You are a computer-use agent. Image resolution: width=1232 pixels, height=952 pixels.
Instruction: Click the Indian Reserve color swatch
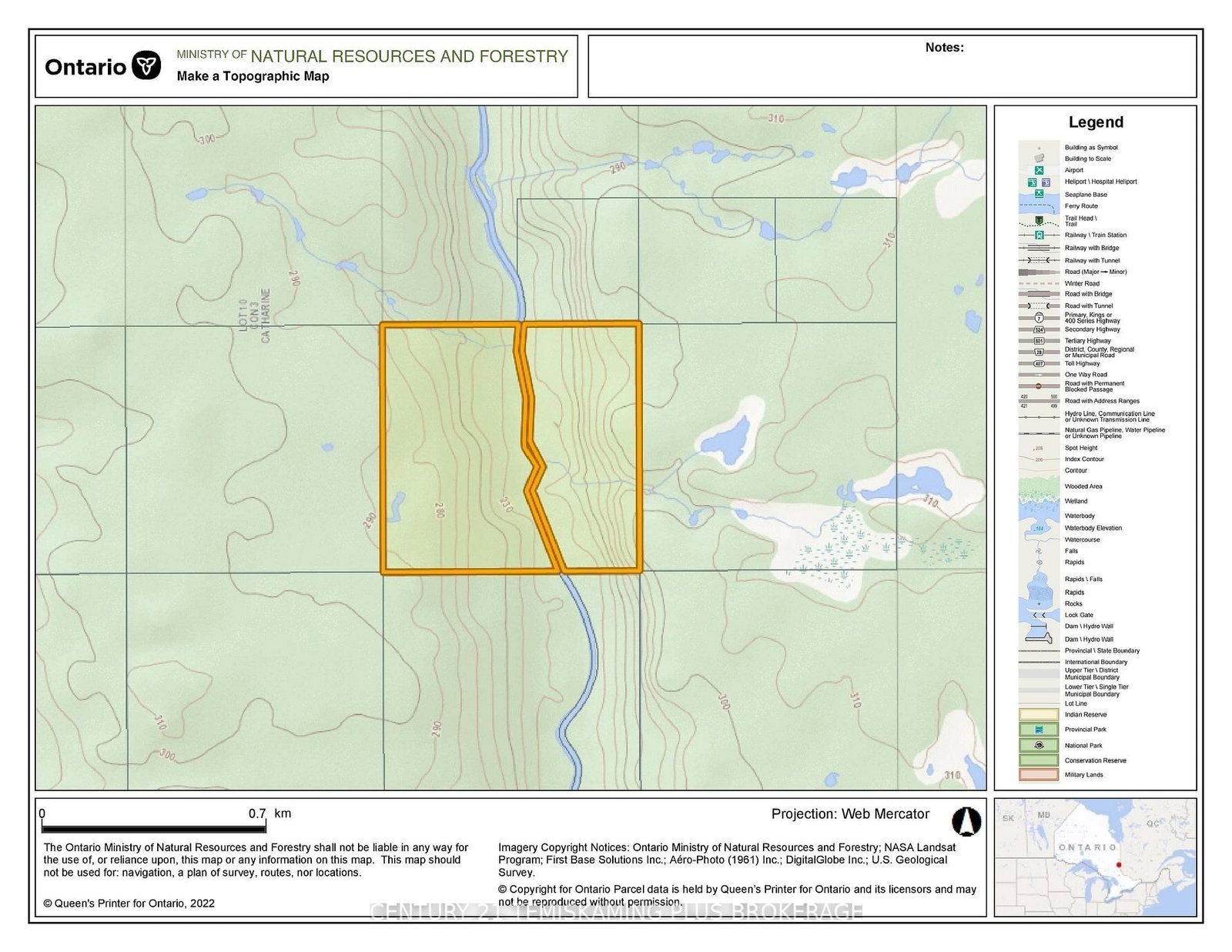(1039, 714)
